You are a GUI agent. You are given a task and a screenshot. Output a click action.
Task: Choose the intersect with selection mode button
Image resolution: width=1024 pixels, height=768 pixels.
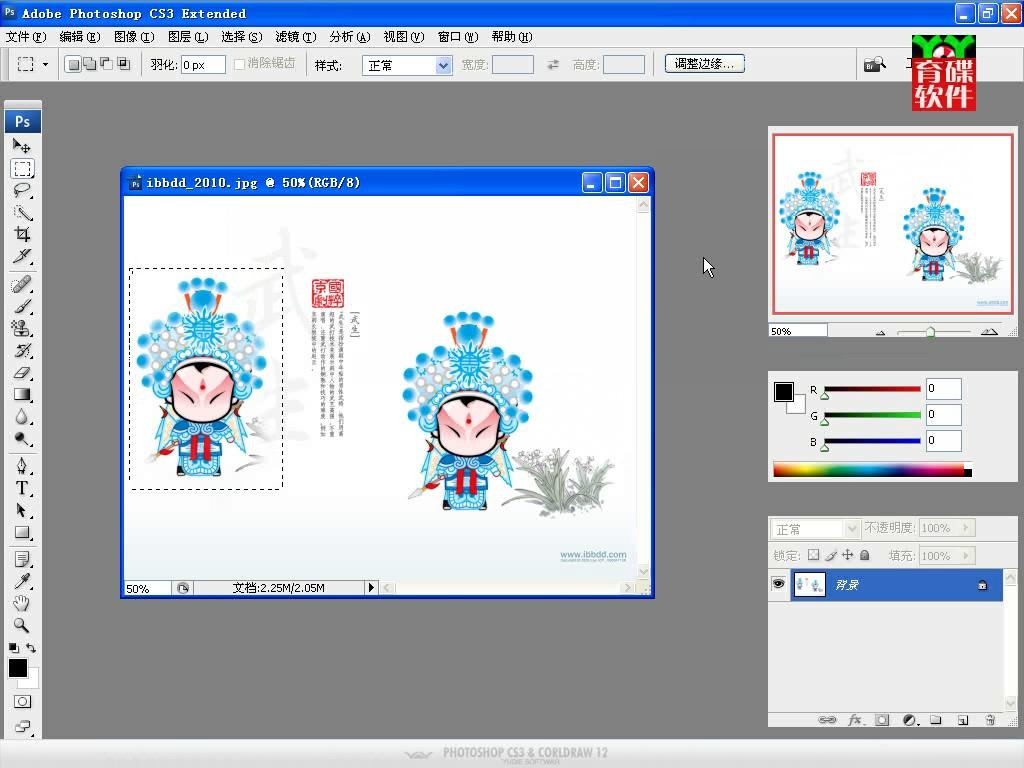click(123, 64)
